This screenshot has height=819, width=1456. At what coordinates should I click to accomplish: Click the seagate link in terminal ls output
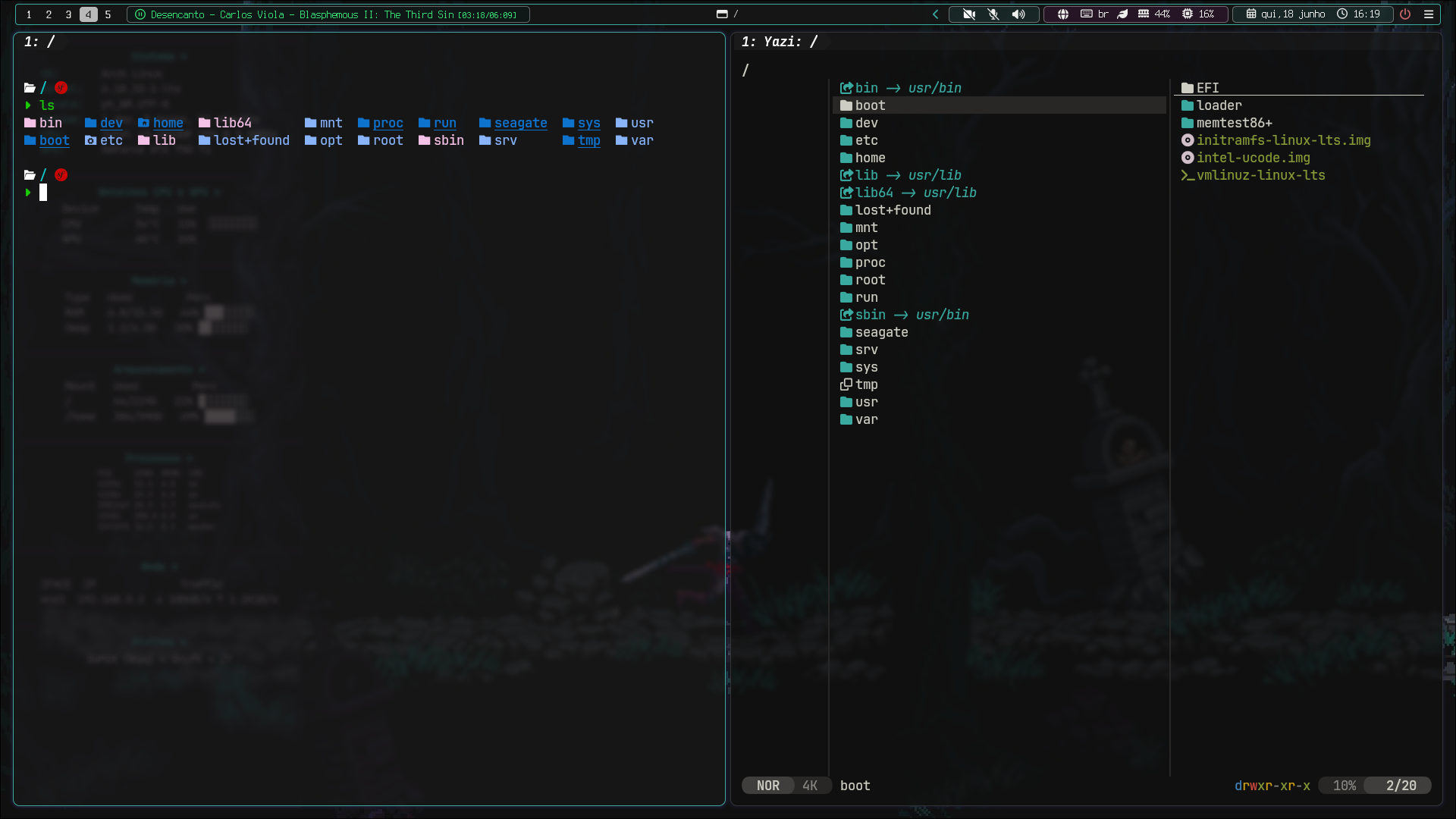tap(521, 123)
